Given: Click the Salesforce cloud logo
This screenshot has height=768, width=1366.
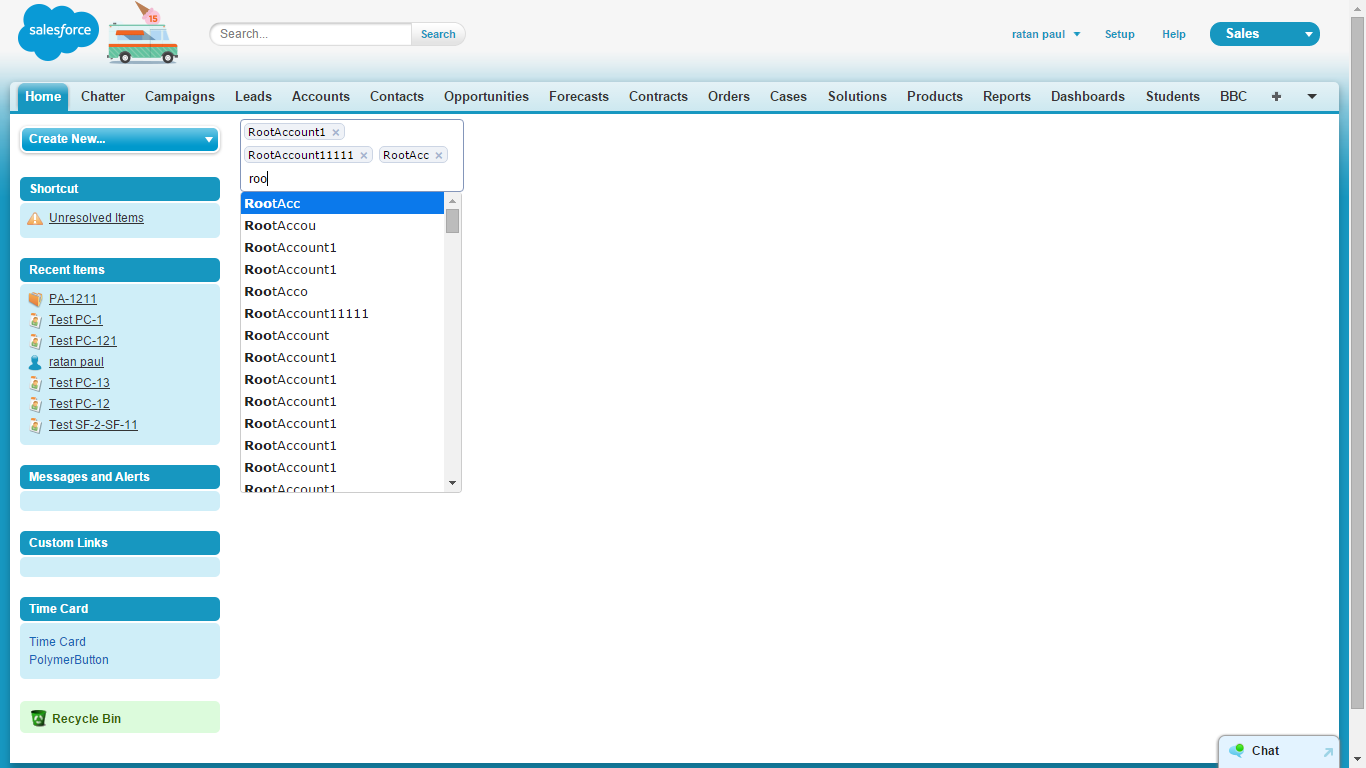Looking at the screenshot, I should 57,32.
